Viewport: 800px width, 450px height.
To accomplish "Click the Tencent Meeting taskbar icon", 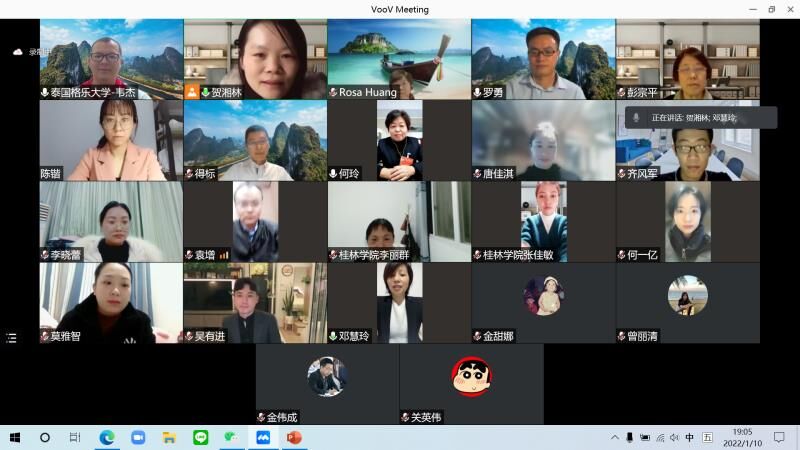I will click(x=263, y=437).
